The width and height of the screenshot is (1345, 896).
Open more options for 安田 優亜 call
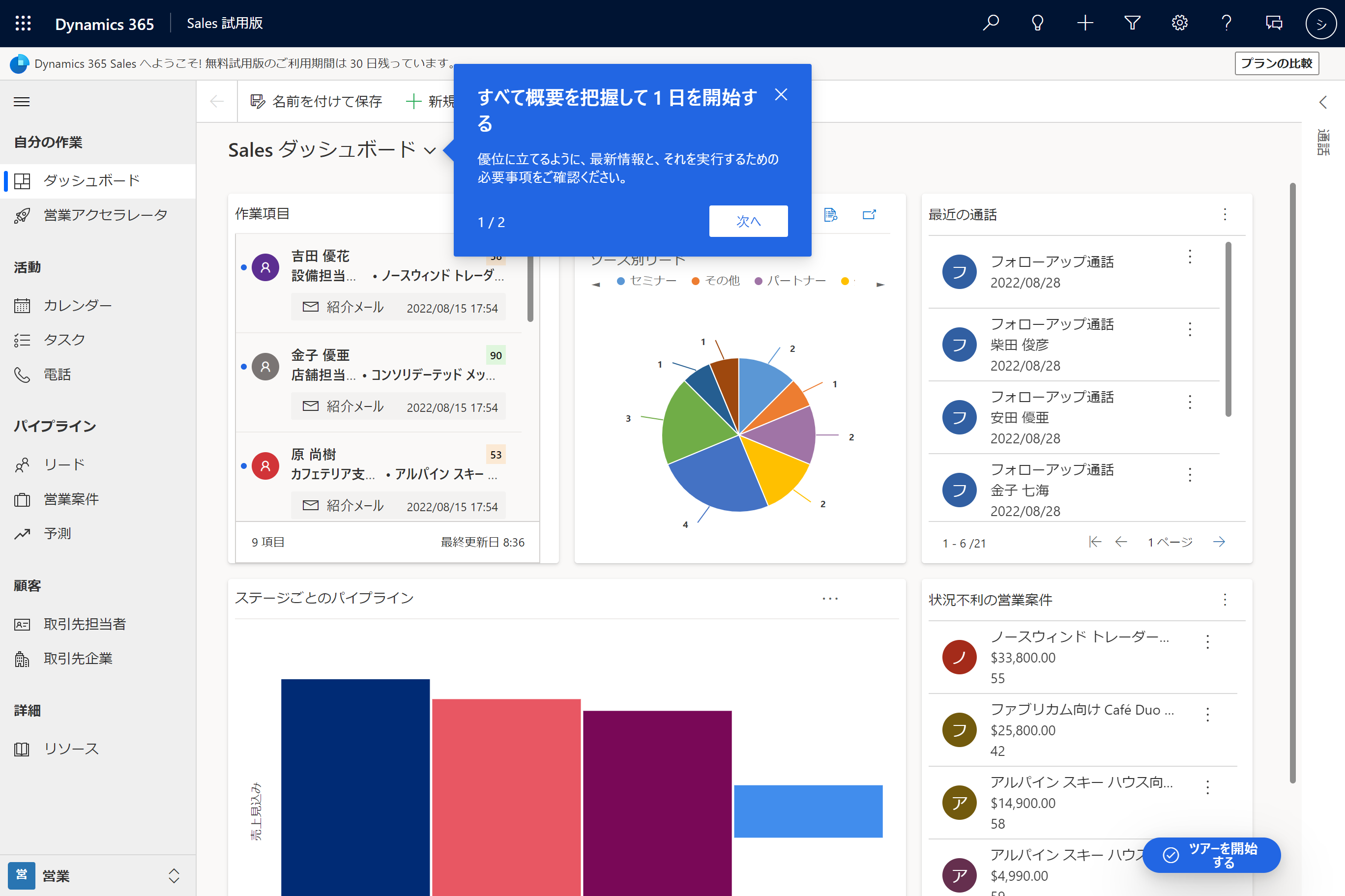pyautogui.click(x=1190, y=402)
